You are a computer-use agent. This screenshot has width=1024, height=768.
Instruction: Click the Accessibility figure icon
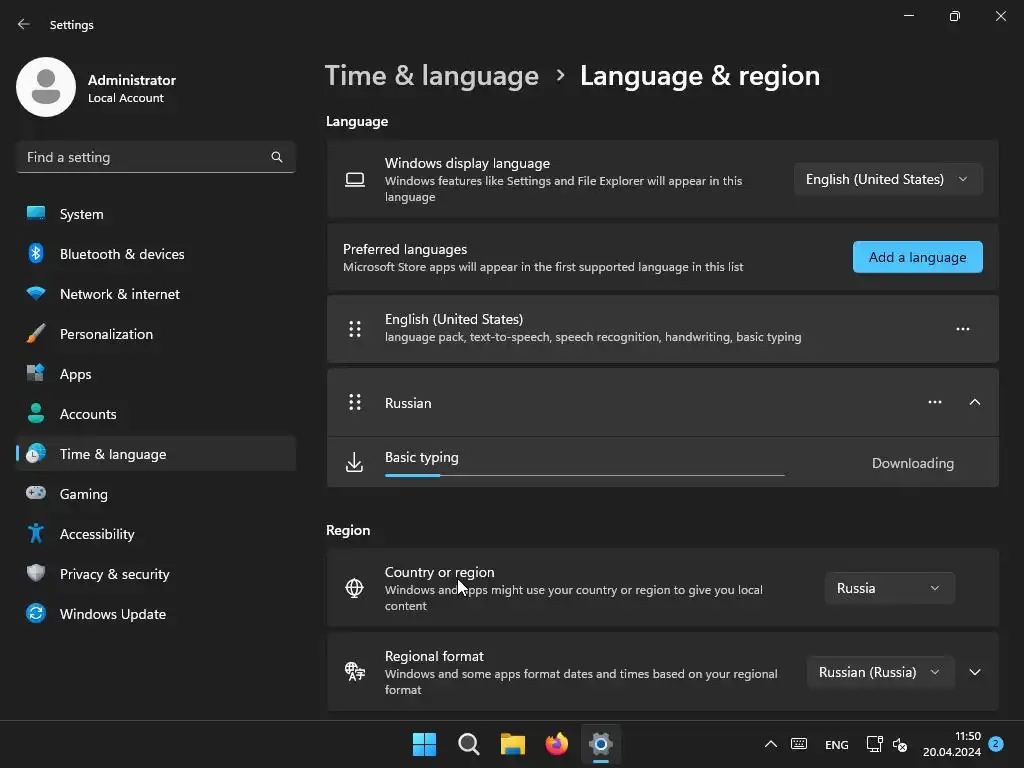pyautogui.click(x=36, y=534)
